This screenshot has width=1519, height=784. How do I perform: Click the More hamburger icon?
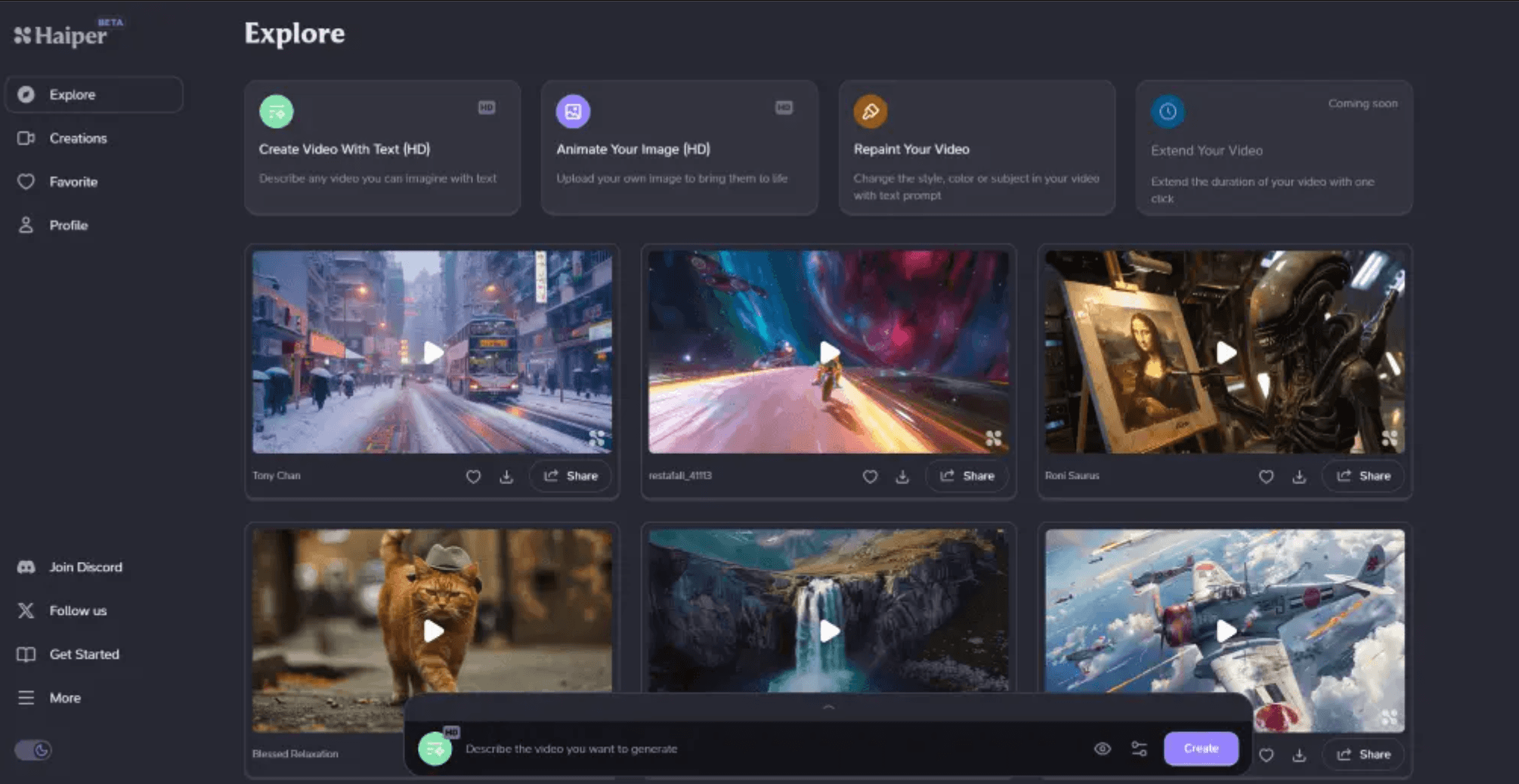click(x=26, y=698)
